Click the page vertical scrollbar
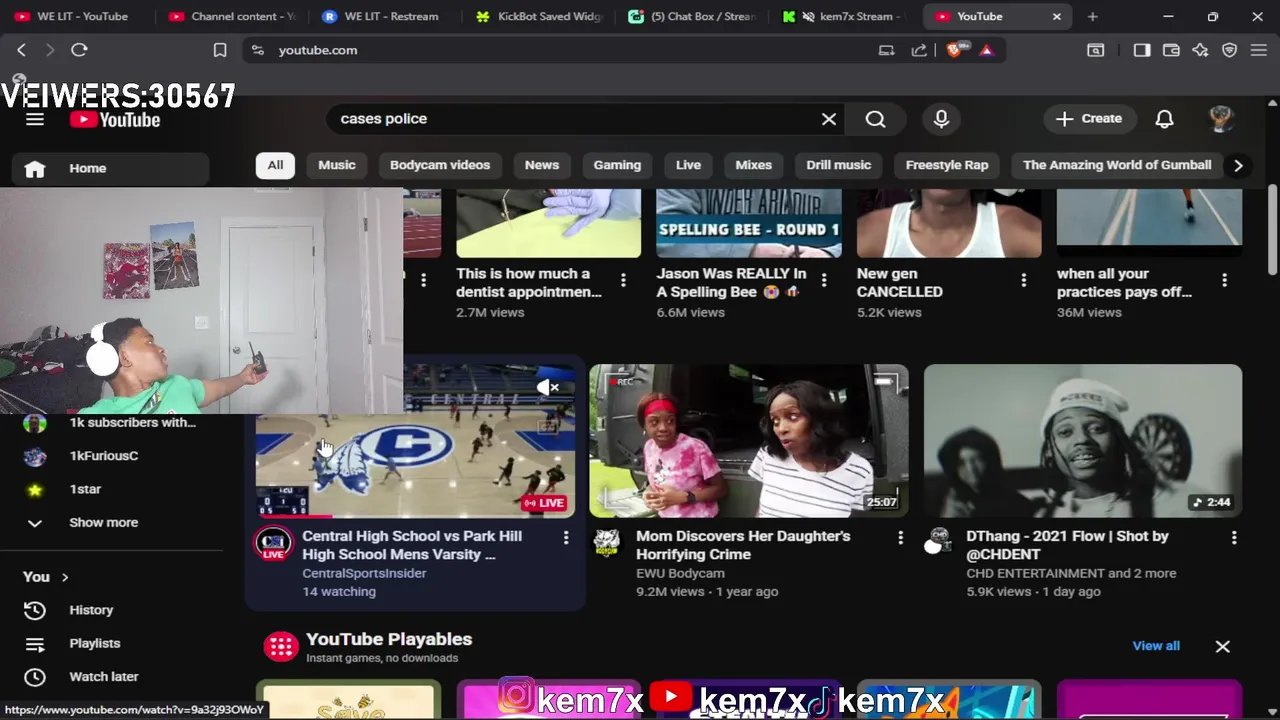Viewport: 1280px width, 720px height. 1272,230
